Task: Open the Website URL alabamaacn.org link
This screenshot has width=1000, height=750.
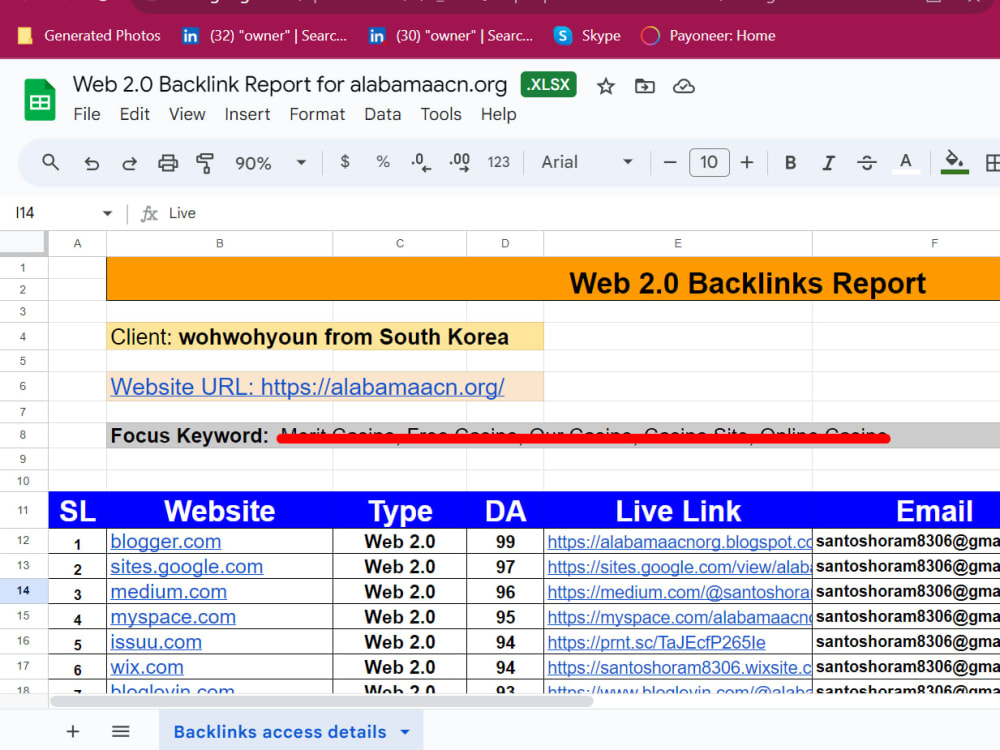Action: tap(307, 387)
